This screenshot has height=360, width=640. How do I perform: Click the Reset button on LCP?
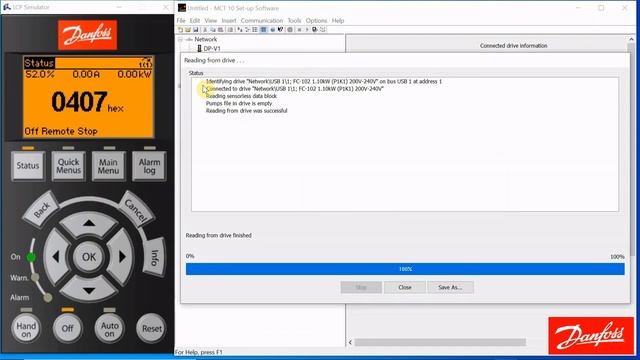tap(151, 328)
